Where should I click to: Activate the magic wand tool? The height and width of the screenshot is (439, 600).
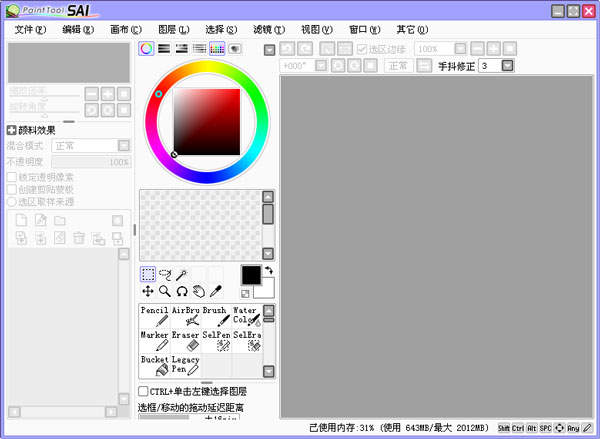182,274
